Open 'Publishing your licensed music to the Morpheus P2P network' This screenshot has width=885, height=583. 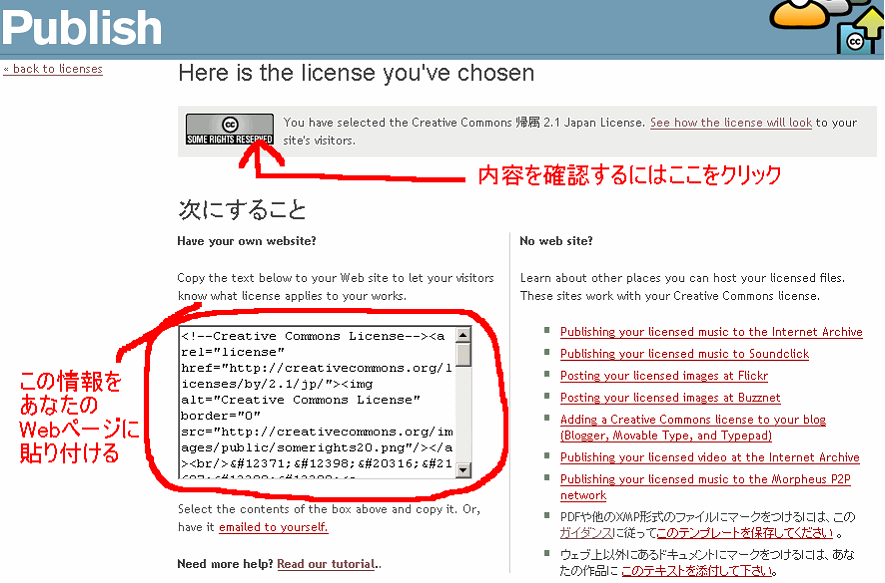[705, 487]
